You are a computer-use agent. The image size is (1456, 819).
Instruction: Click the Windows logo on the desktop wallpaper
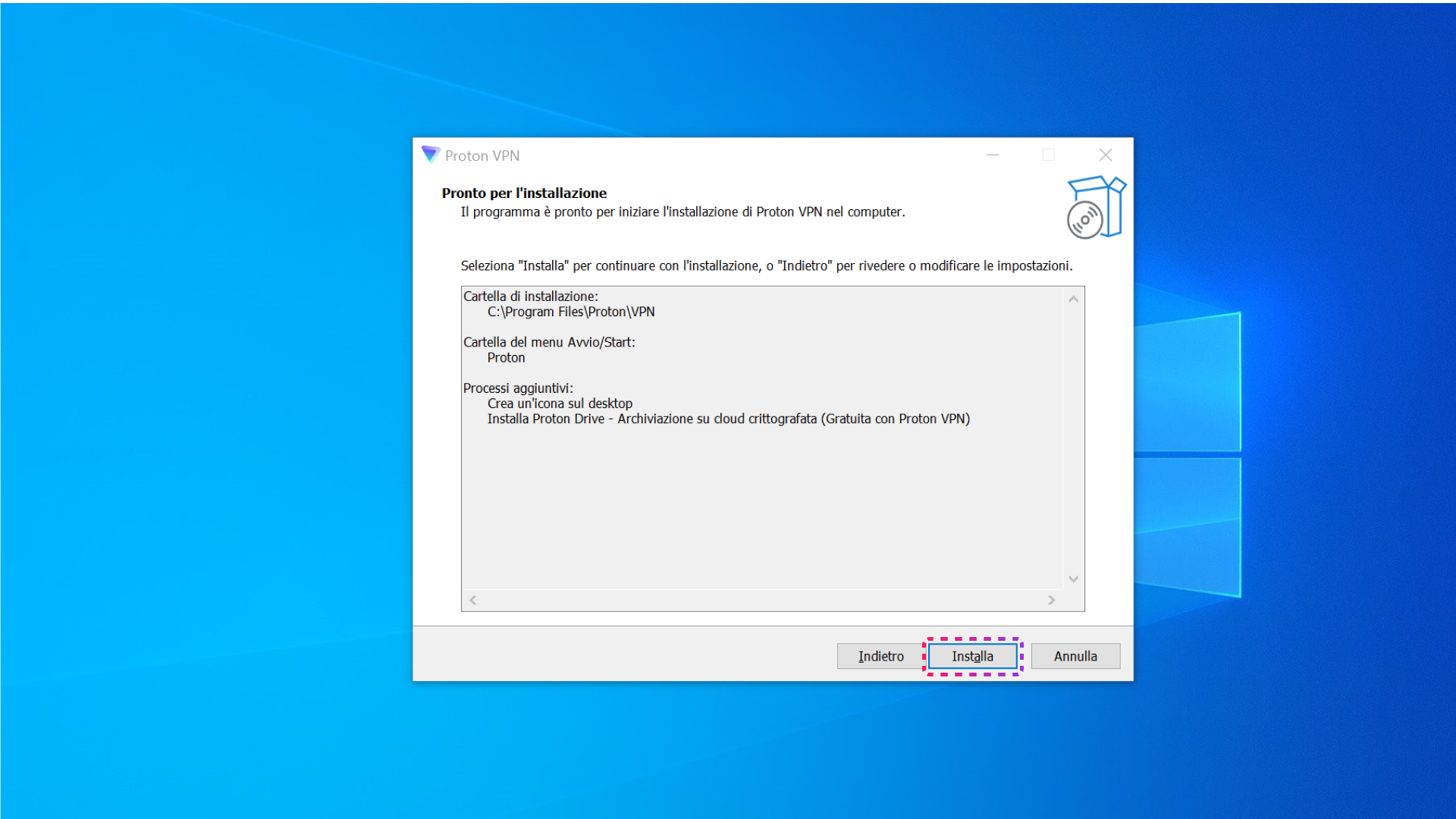coord(1188,455)
